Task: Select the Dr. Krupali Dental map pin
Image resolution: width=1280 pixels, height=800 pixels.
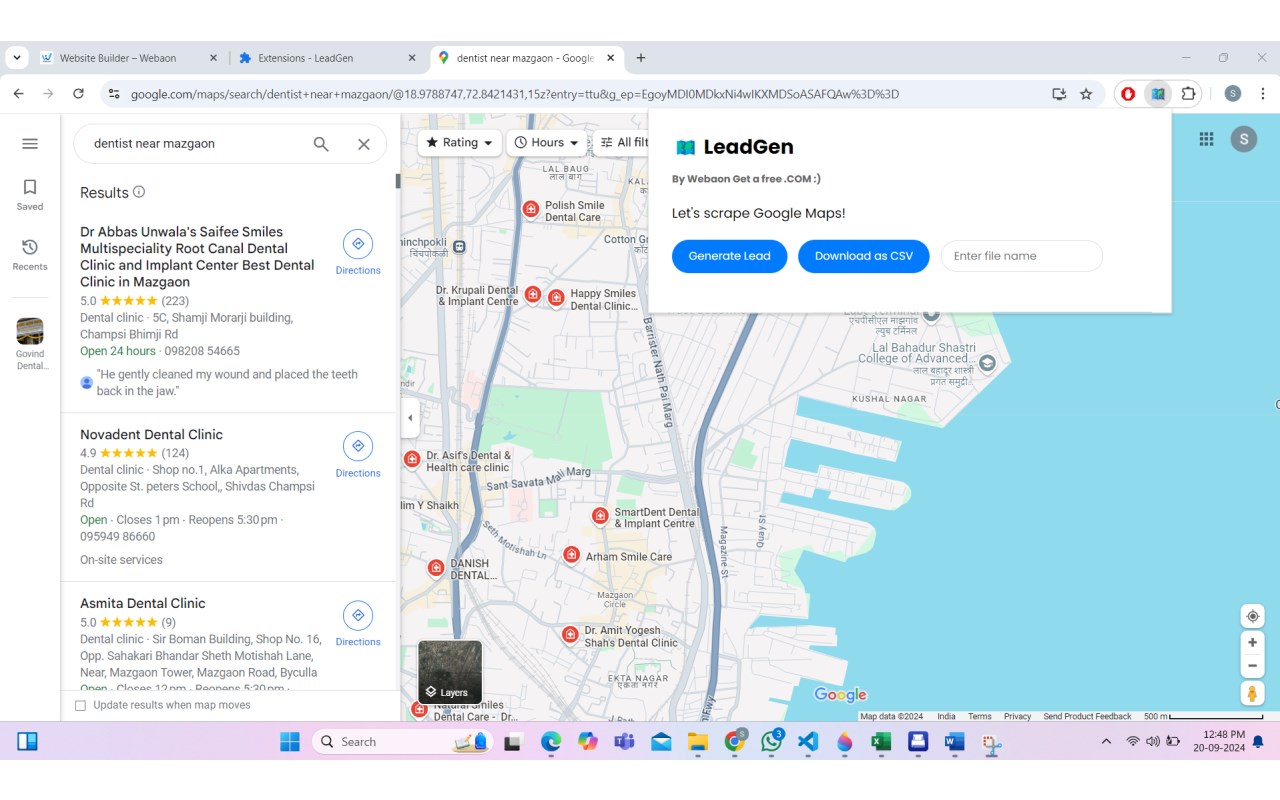Action: point(533,294)
